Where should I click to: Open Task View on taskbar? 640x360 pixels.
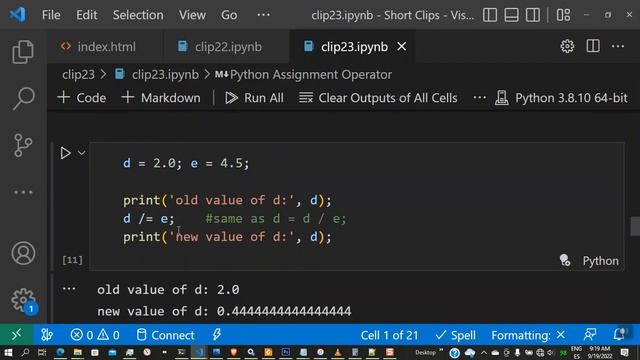pos(42,352)
